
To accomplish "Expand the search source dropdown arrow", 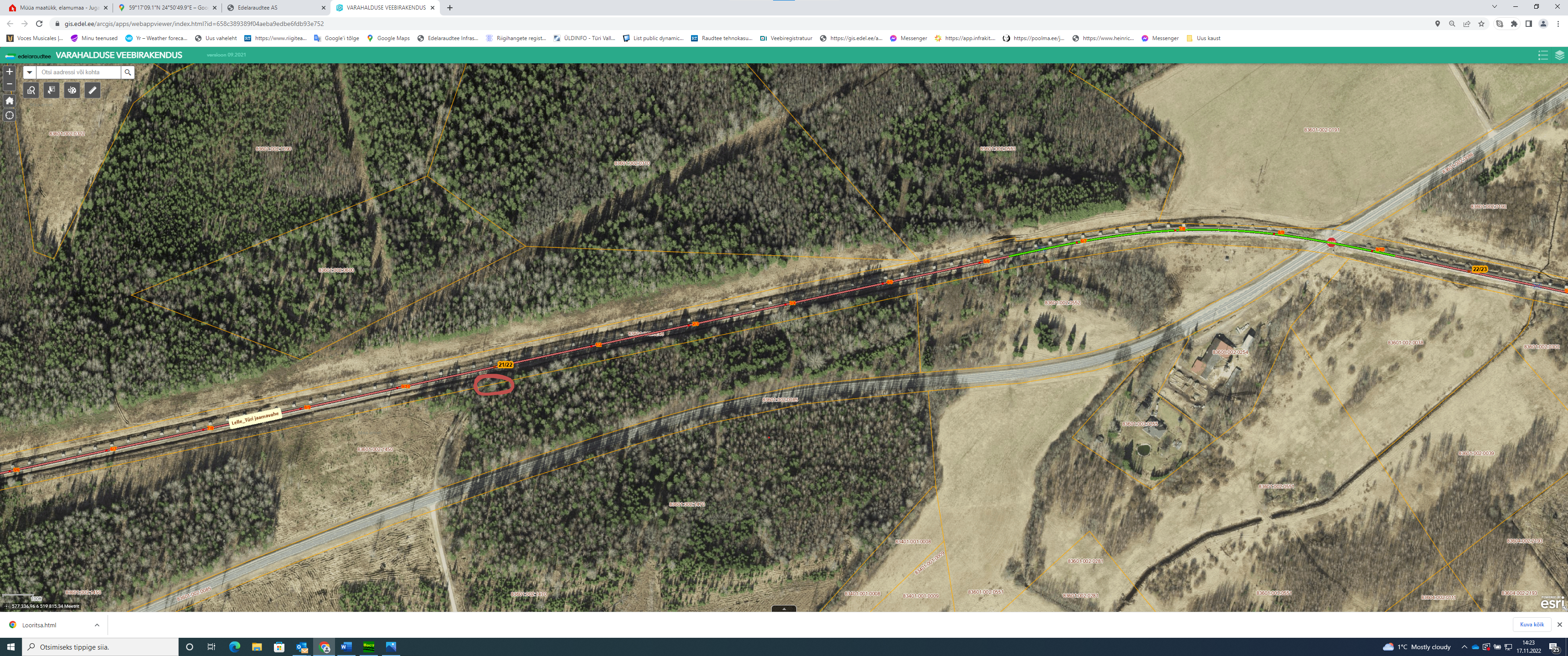I will coord(29,72).
